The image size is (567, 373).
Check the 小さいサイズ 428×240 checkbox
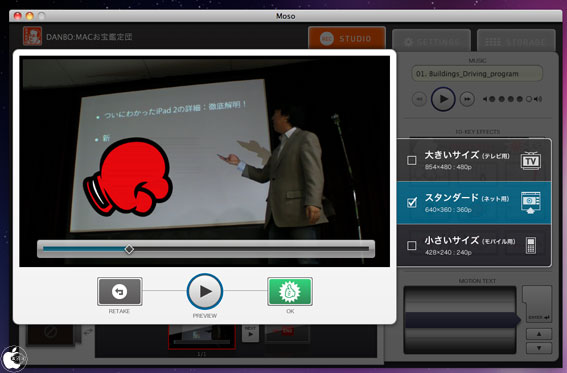[412, 245]
